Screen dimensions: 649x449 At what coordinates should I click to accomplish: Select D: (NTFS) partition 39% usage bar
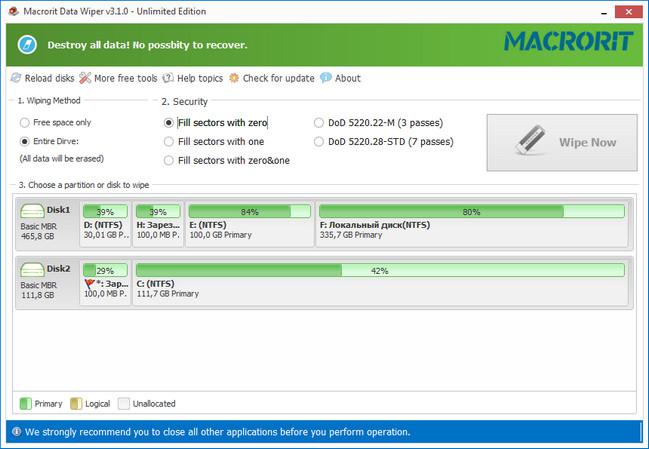coord(105,211)
